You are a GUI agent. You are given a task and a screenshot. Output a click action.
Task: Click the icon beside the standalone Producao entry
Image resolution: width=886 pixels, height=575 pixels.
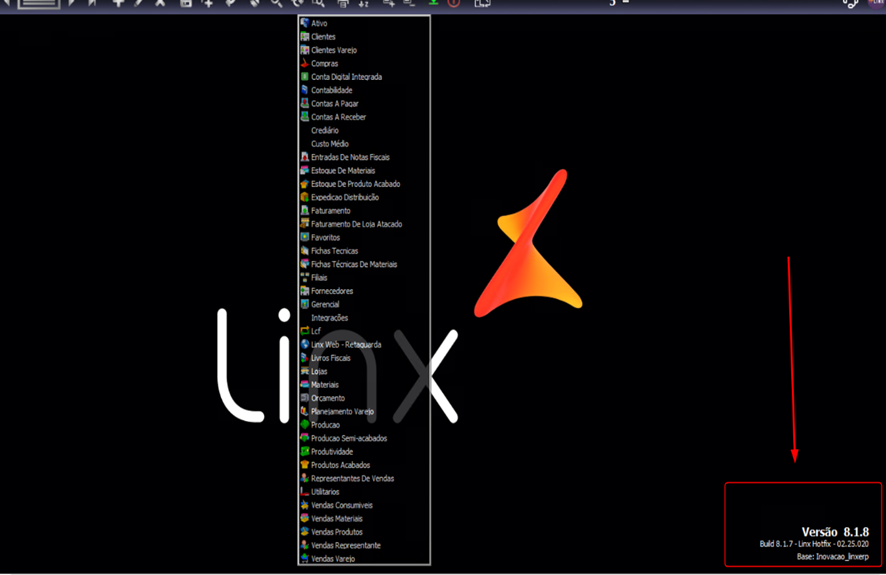[x=305, y=424]
